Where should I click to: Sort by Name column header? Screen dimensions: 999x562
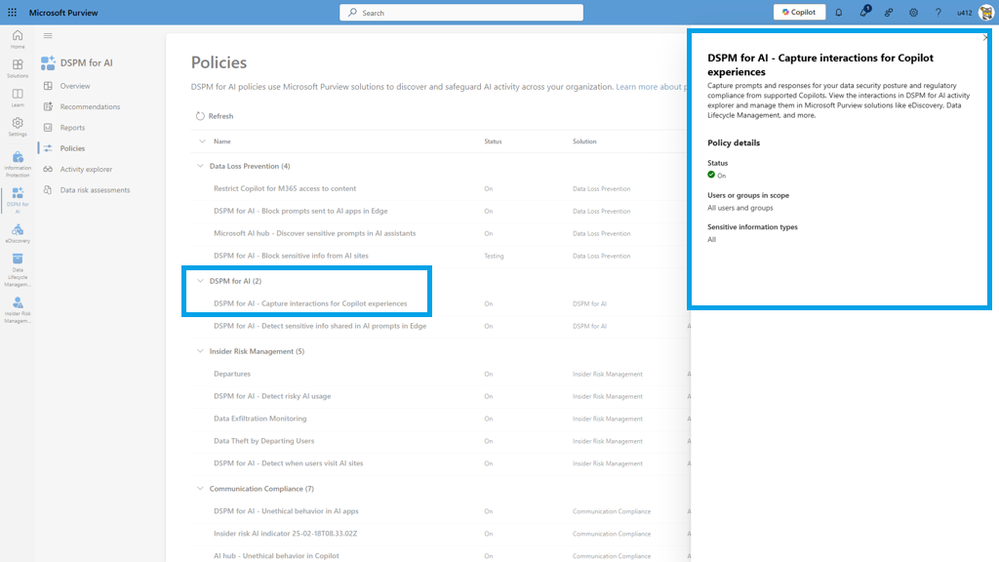222,141
